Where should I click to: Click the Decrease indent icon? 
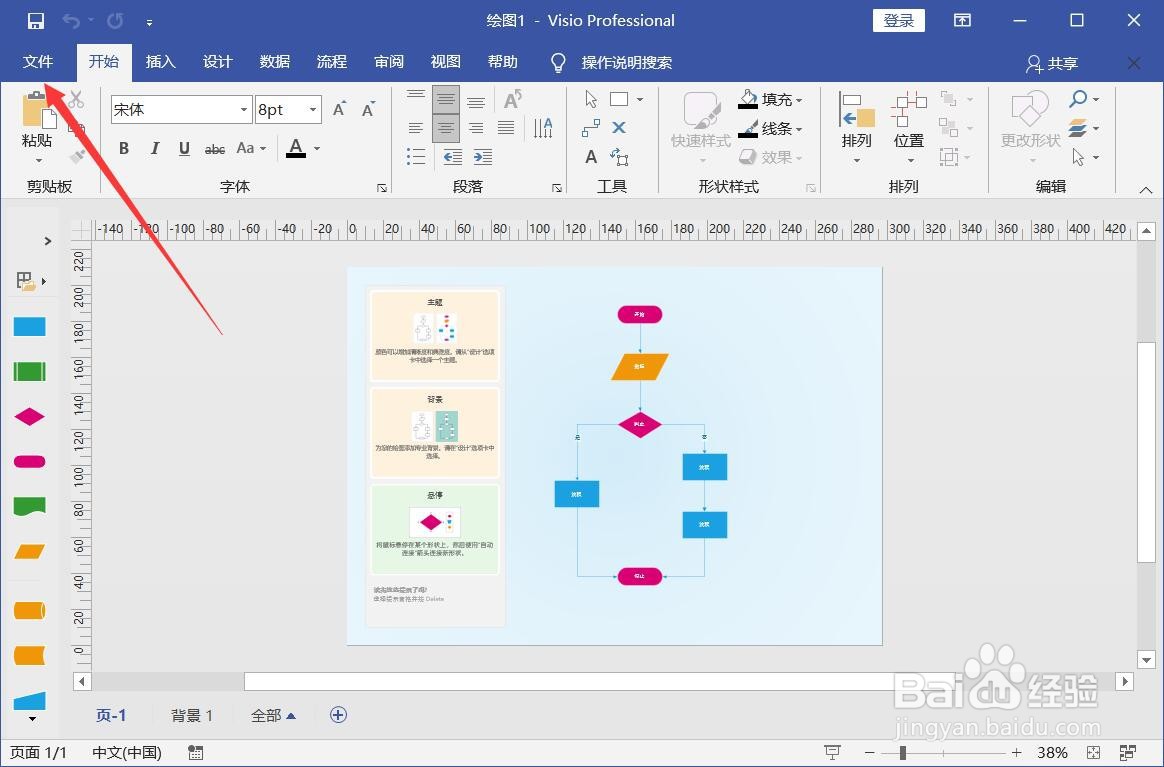pos(452,157)
